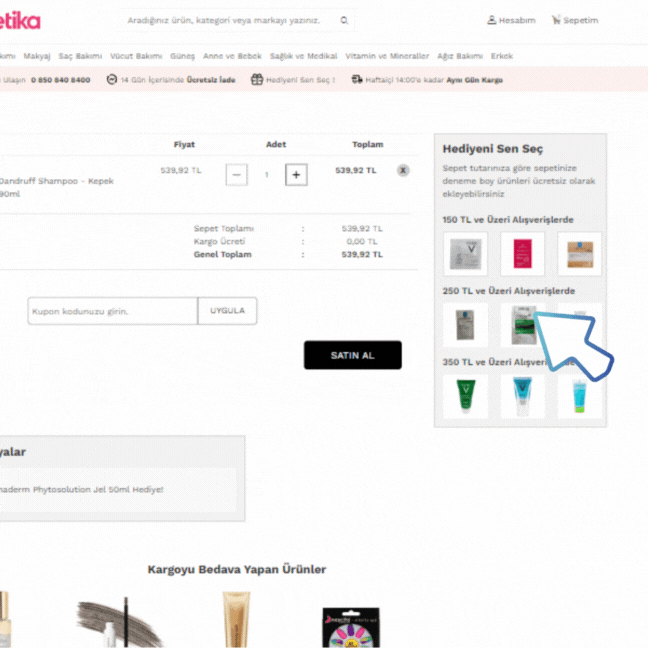Apply coupon with UYGULA button
The width and height of the screenshot is (648, 648).
(x=227, y=311)
